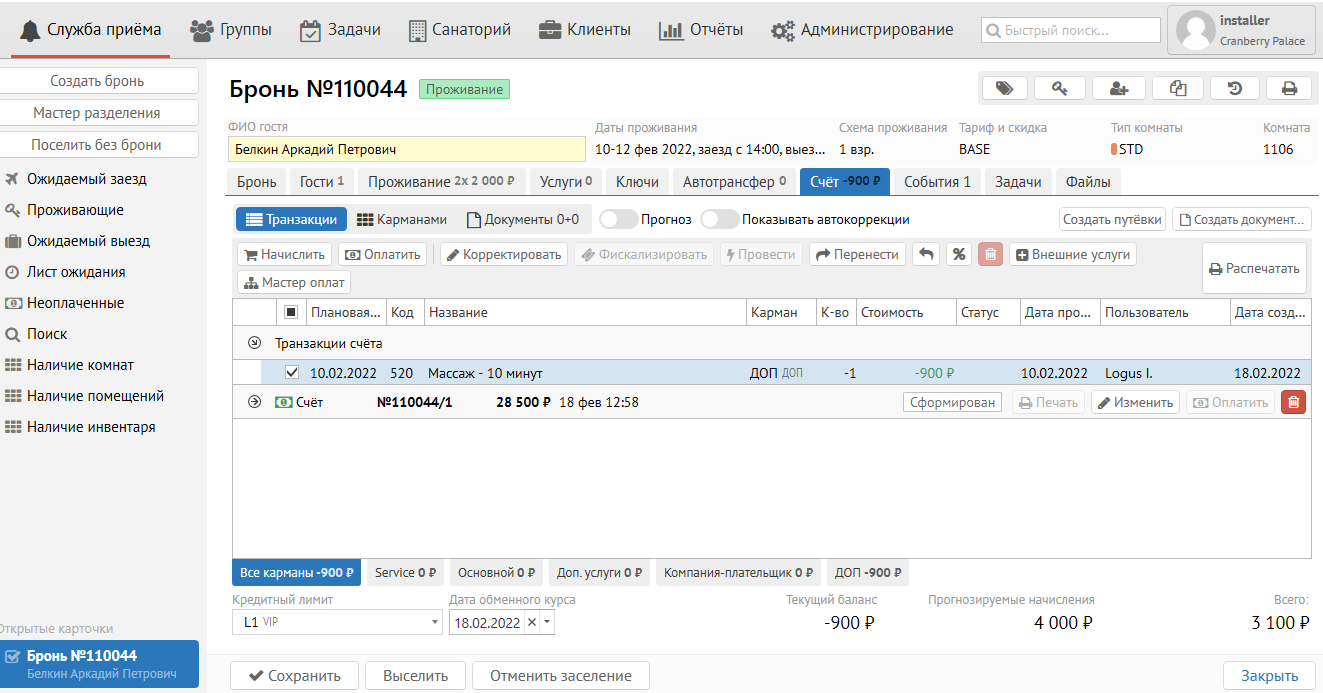This screenshot has height=693, width=1323.
Task: Open the history clock icon button
Action: coord(1235,88)
